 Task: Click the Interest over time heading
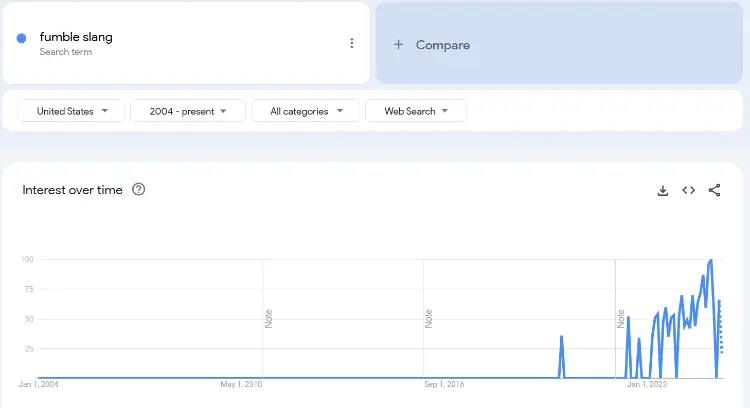pos(72,189)
